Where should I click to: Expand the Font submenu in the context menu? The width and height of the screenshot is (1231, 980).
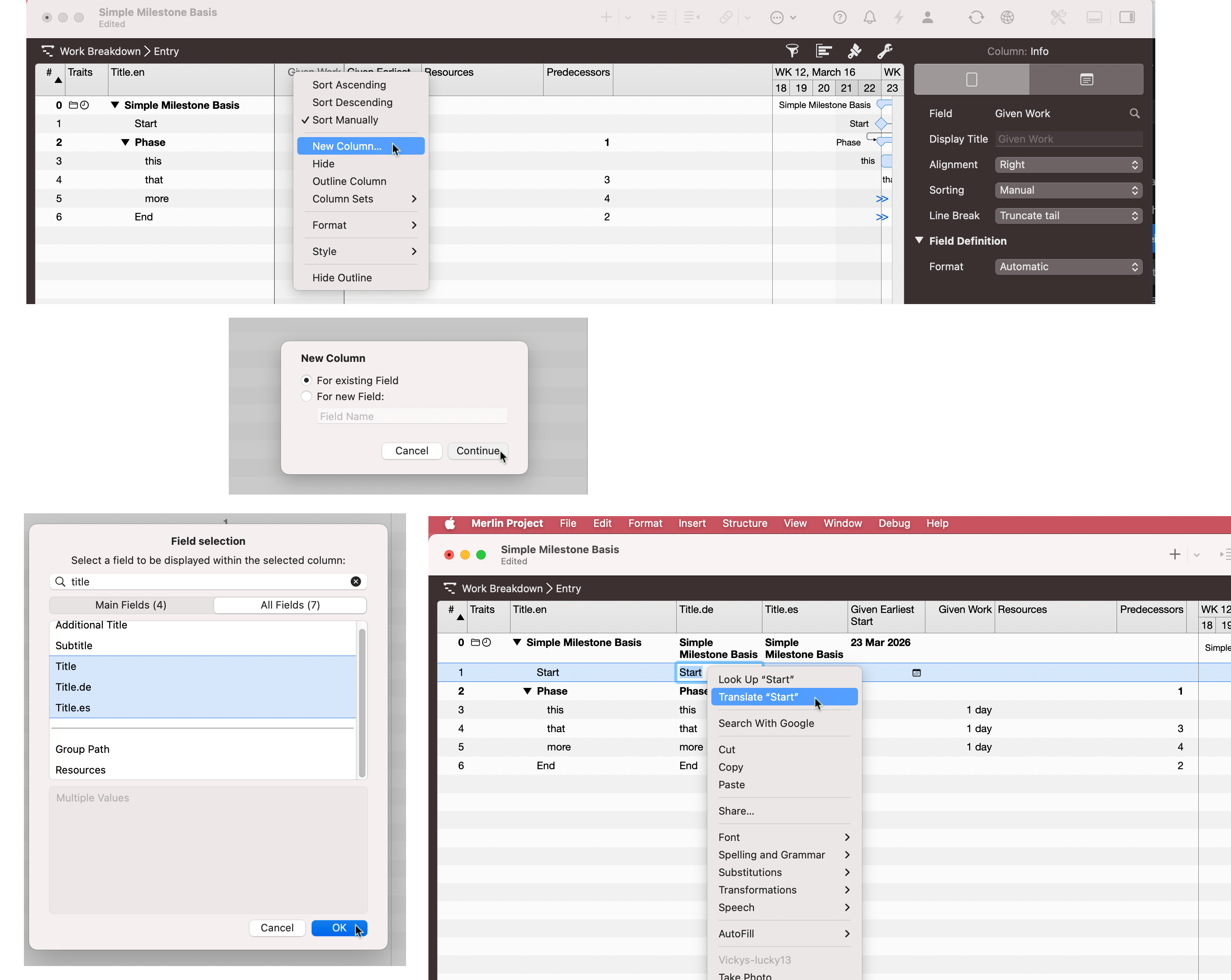tap(784, 837)
